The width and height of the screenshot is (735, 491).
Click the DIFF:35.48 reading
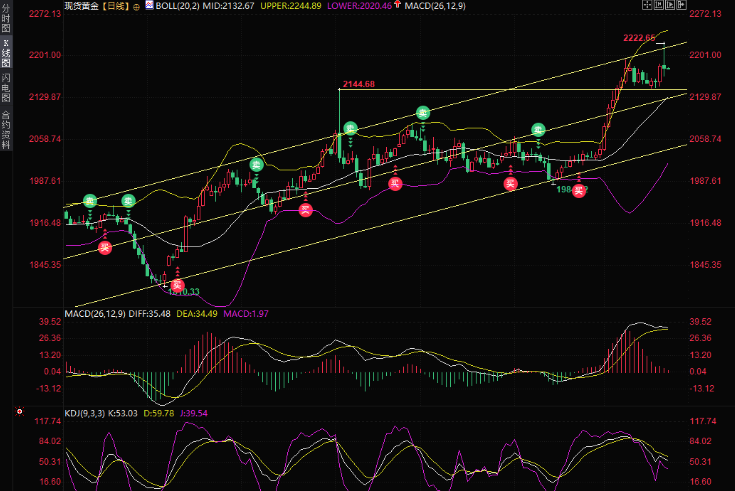coord(149,314)
